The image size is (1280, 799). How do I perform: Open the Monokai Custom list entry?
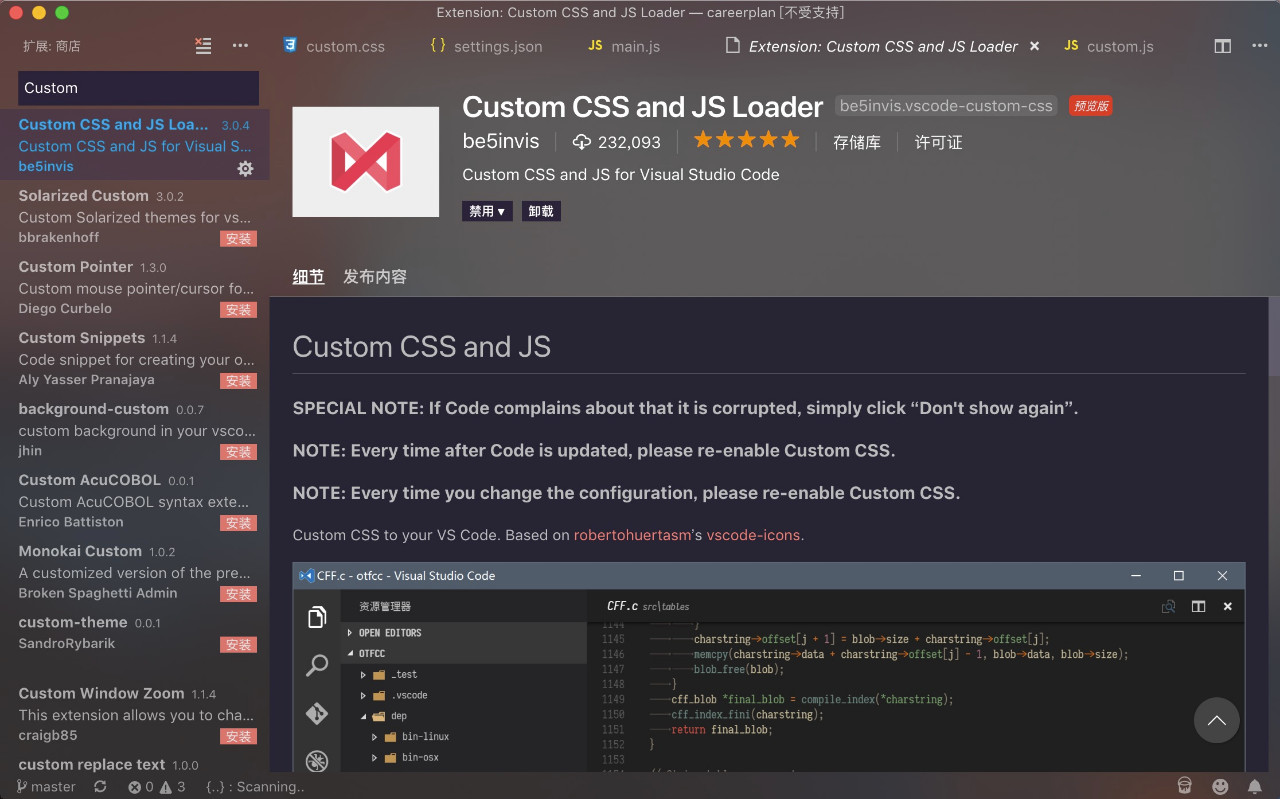(x=134, y=571)
